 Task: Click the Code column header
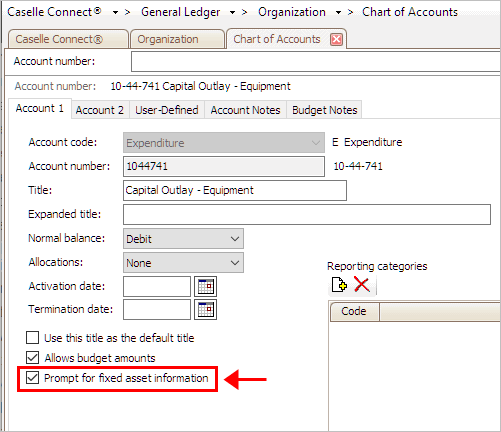click(354, 311)
